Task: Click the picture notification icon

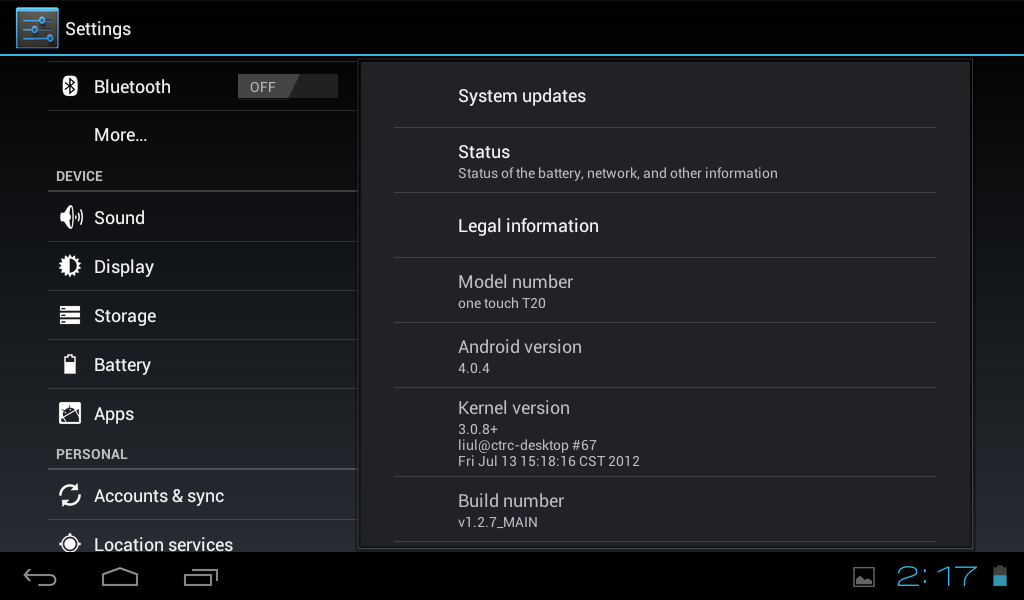Action: (x=864, y=577)
